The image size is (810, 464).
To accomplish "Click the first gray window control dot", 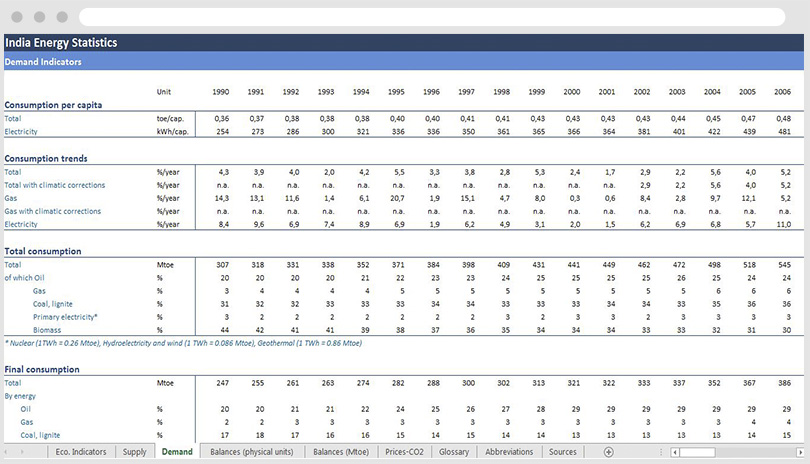I will point(18,17).
